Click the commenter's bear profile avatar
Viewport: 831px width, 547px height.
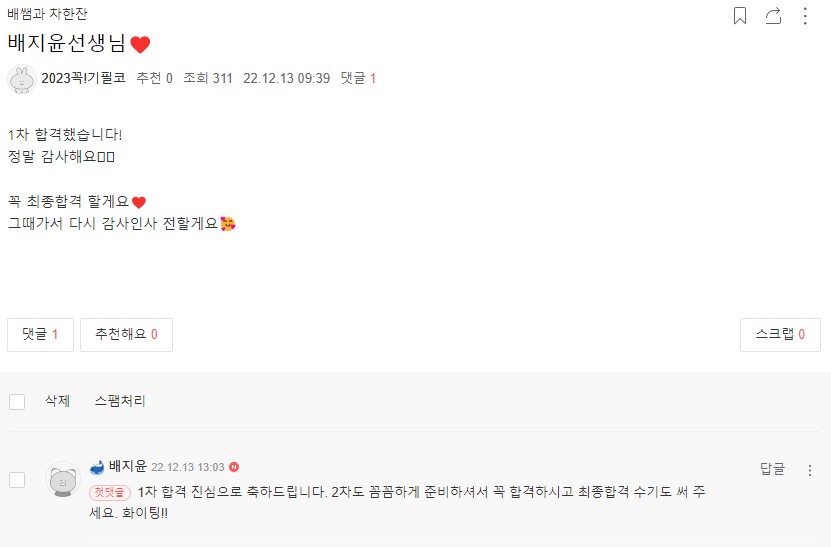(x=64, y=479)
